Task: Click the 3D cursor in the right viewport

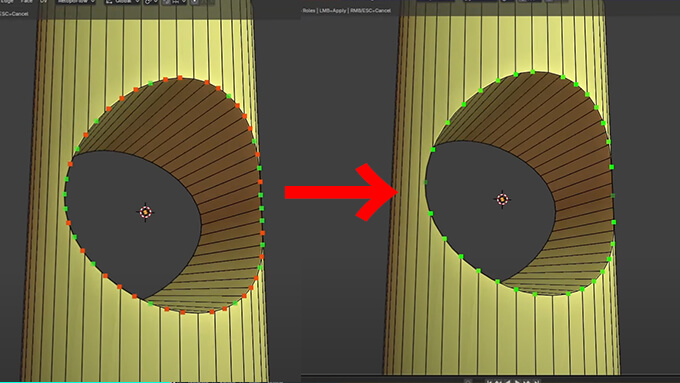Action: tap(502, 199)
